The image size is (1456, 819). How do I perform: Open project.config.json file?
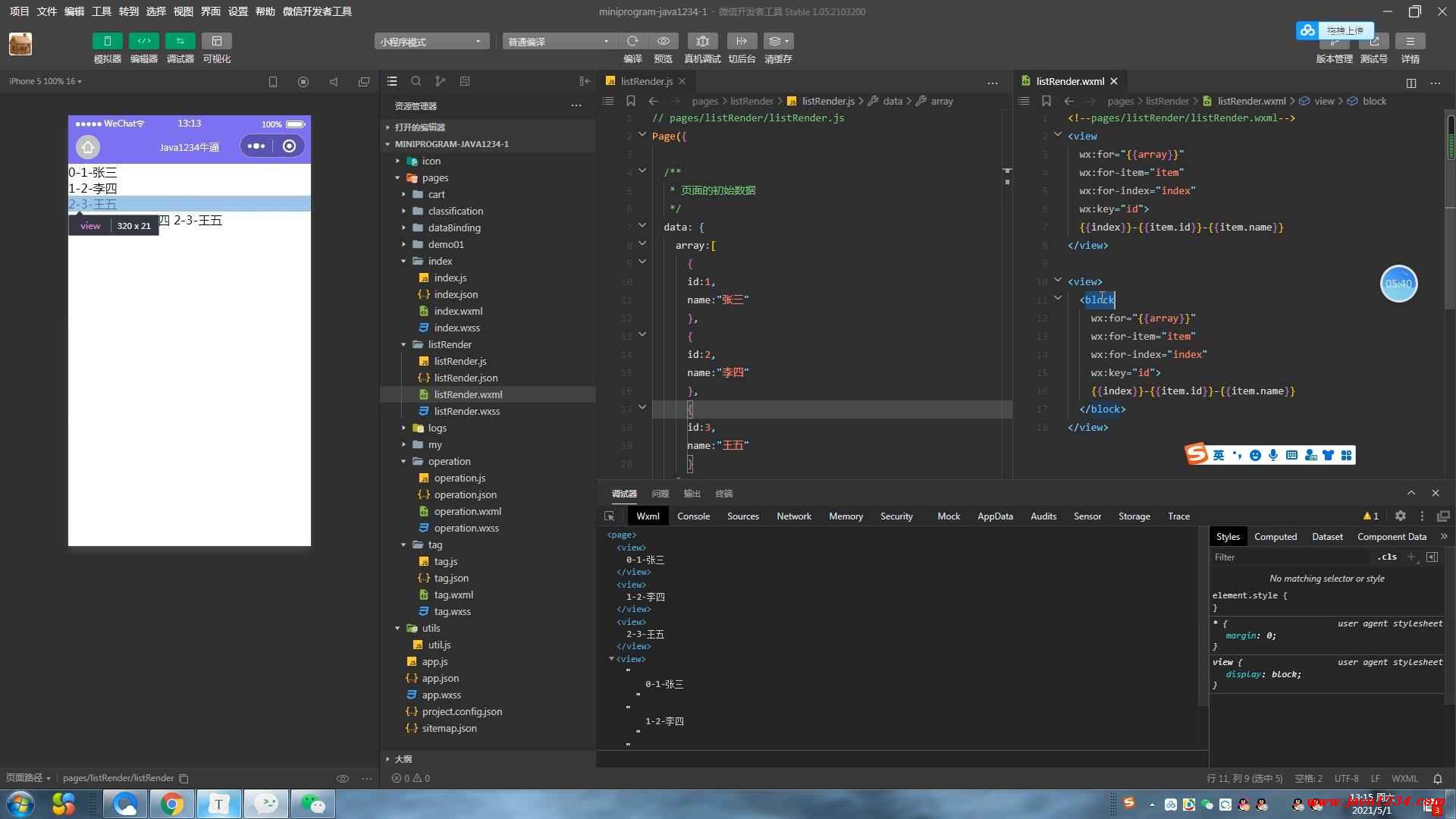pos(462,711)
